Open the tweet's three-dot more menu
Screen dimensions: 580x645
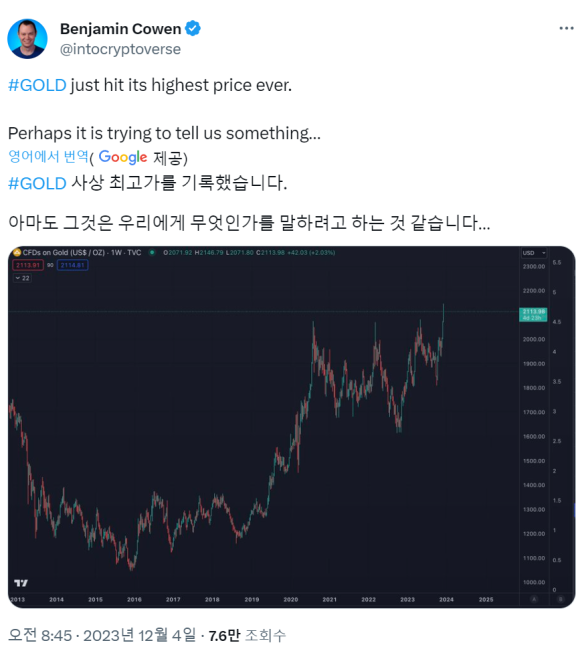566,28
